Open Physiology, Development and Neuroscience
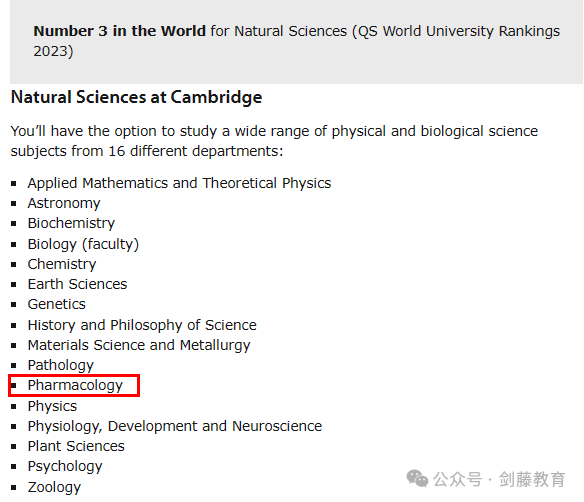Screen dimensions: 584x502 [x=175, y=426]
